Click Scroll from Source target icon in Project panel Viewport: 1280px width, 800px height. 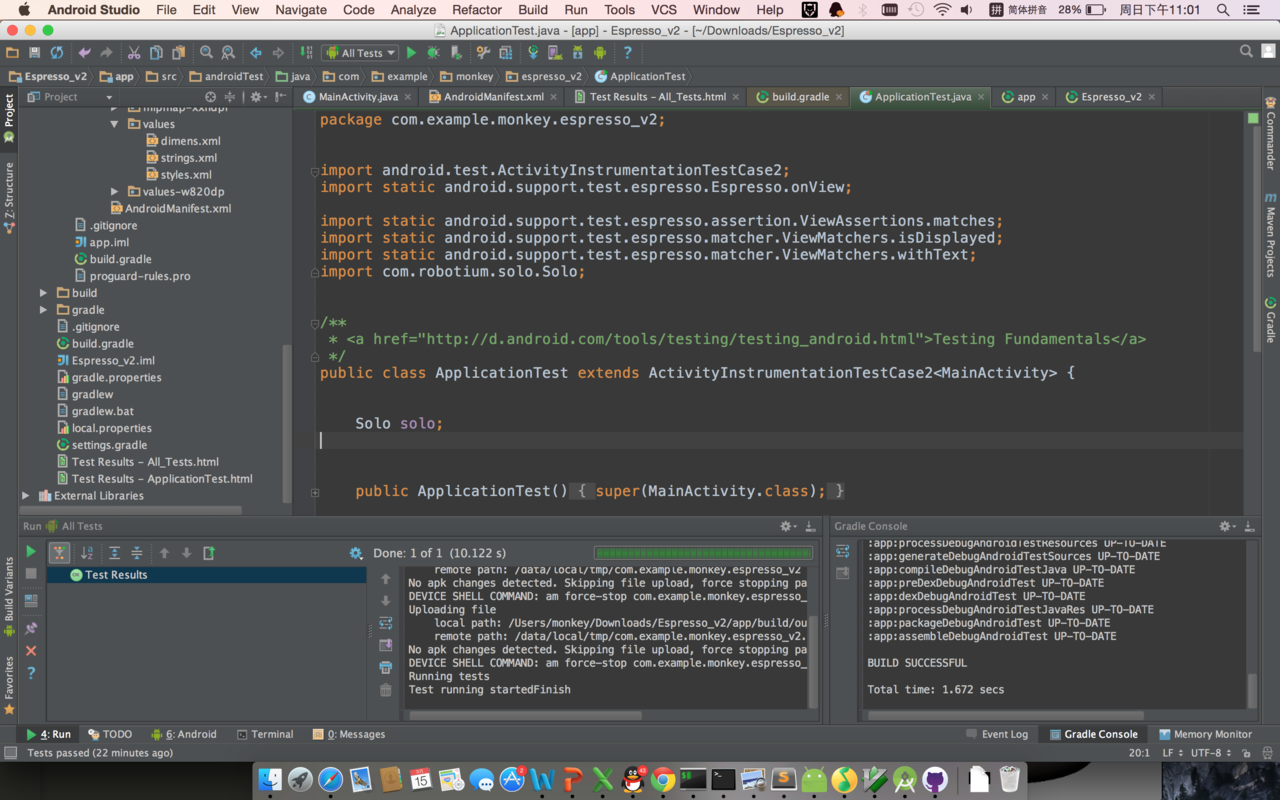point(210,97)
